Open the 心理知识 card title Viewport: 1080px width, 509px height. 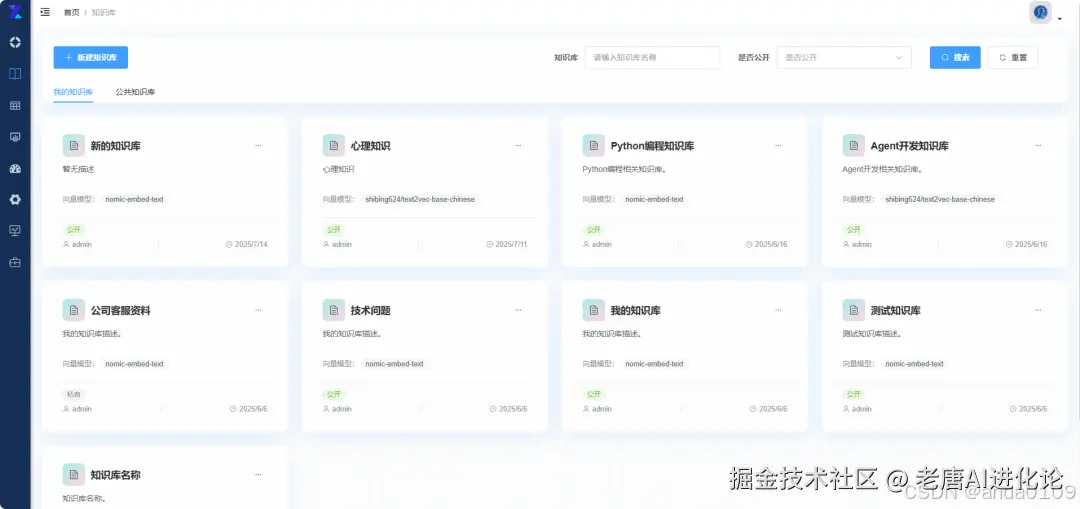(371, 146)
